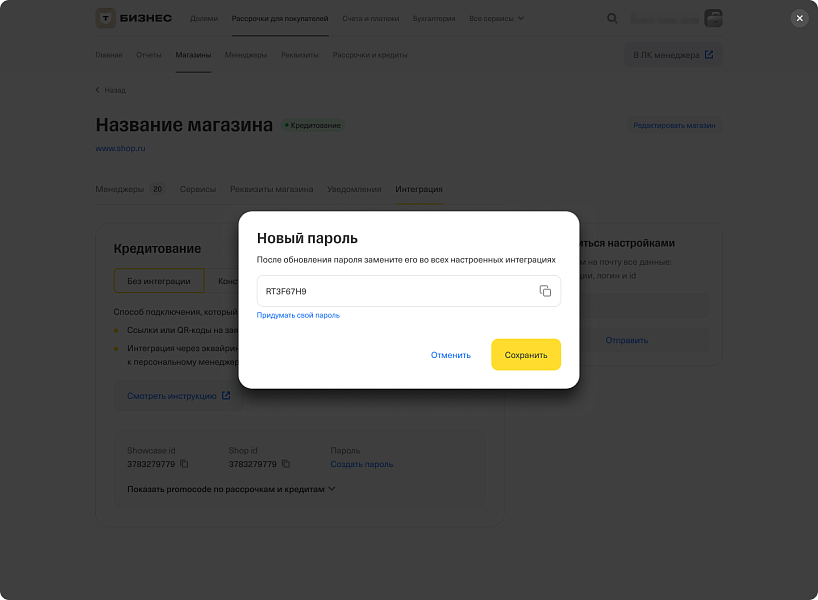Viewport: 818px width, 600px height.
Task: Copy the new password using the copy icon
Action: point(546,290)
